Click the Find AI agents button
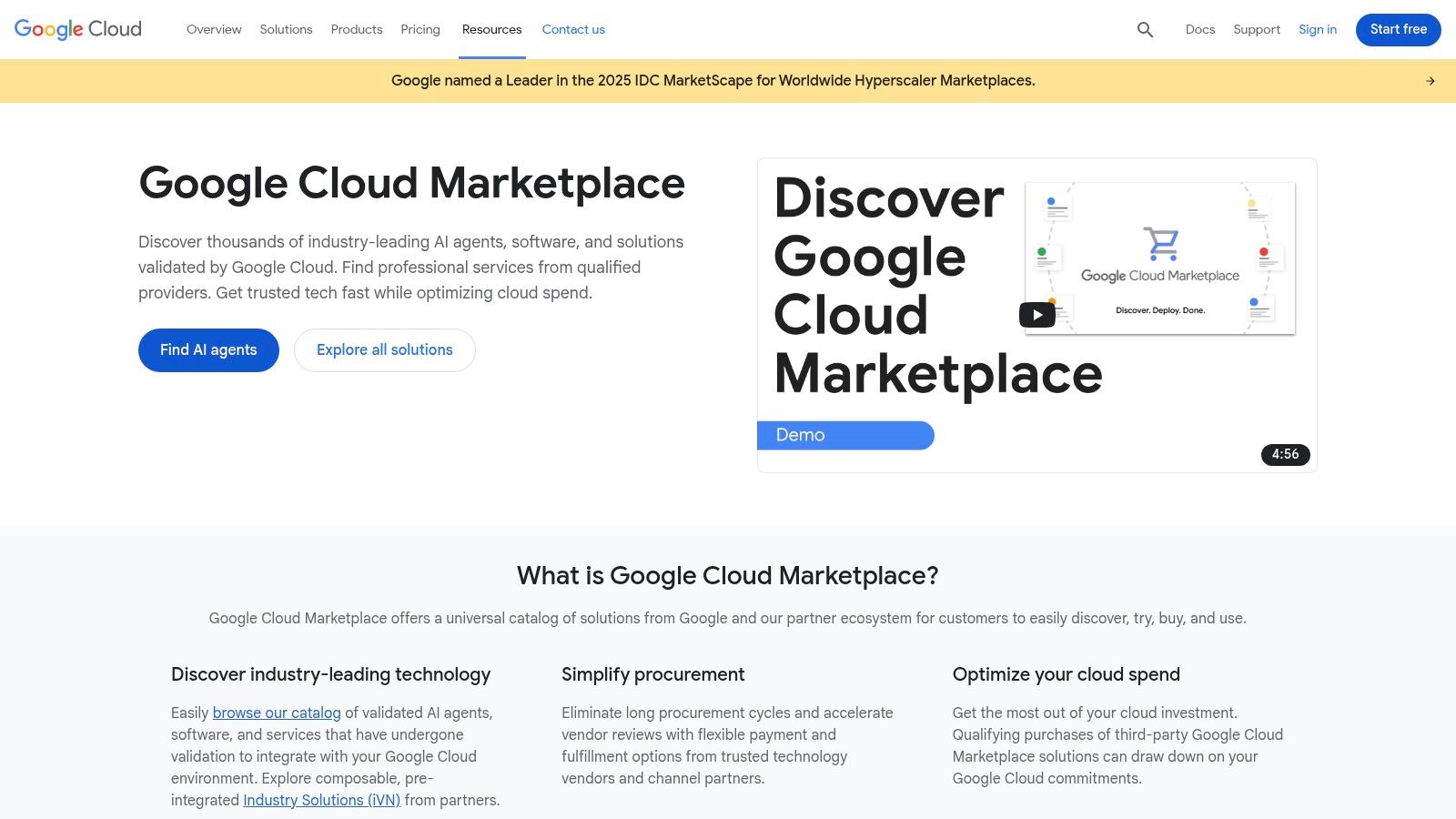1456x819 pixels. [208, 349]
